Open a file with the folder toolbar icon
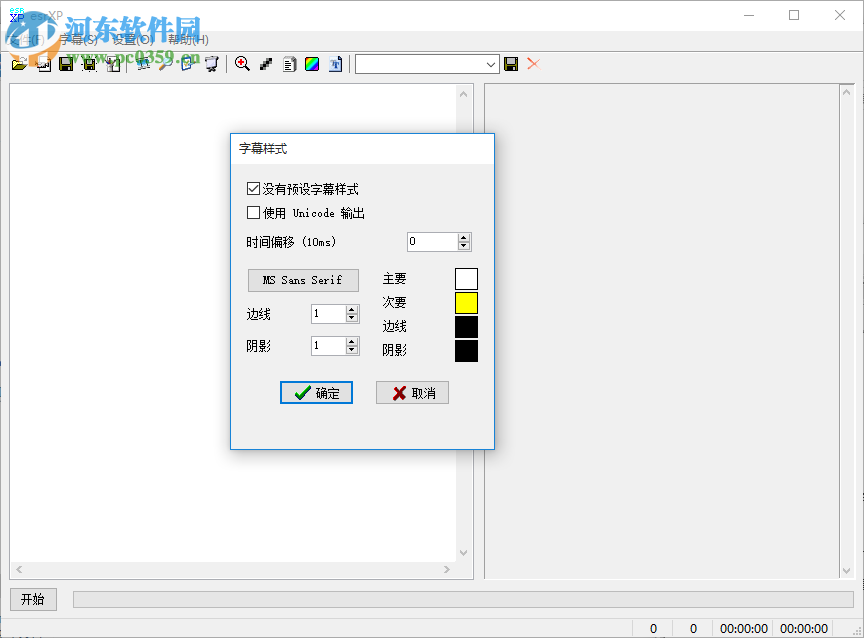864x638 pixels. click(x=20, y=63)
